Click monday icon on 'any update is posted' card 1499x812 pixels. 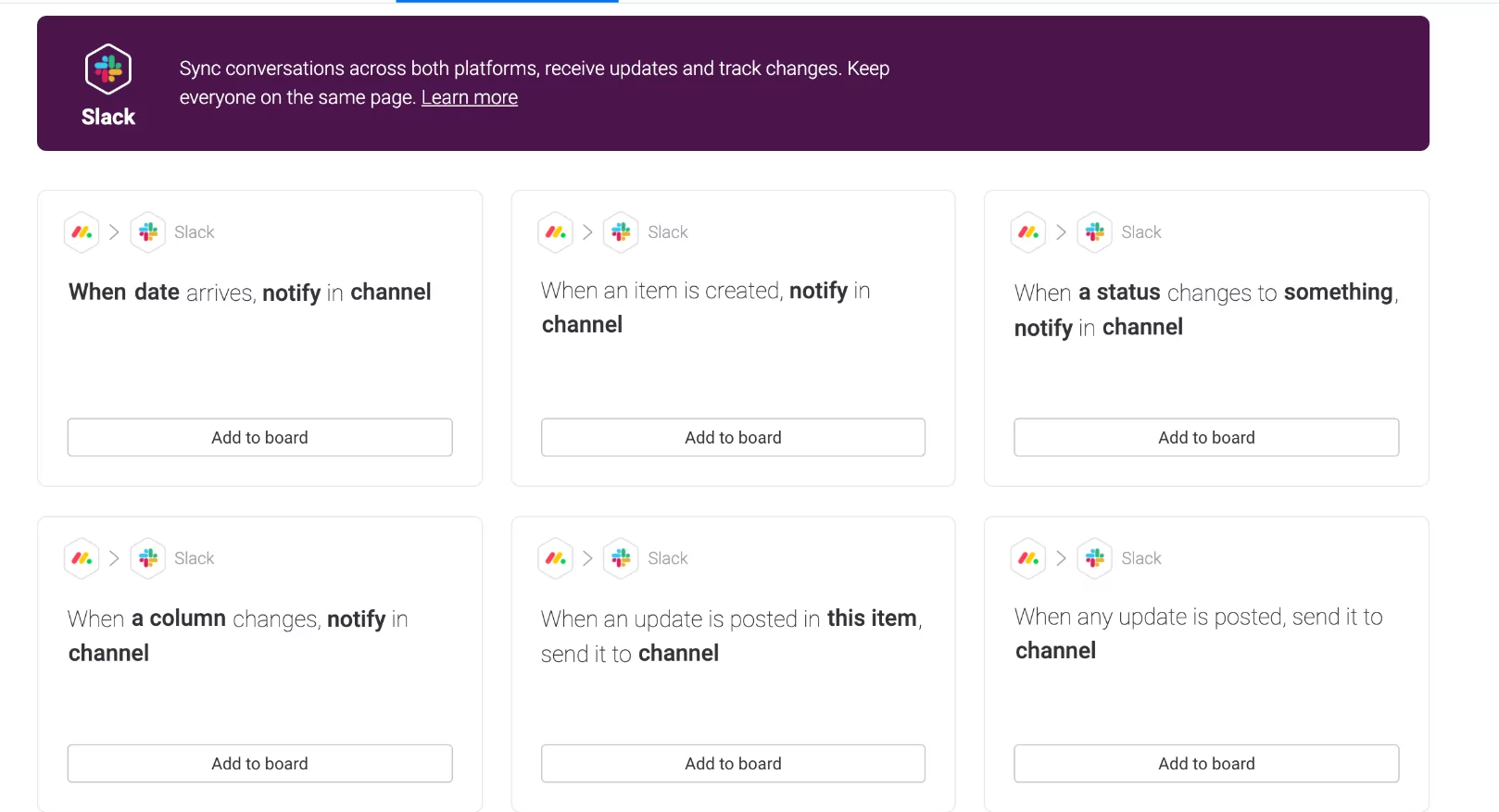tap(1028, 558)
